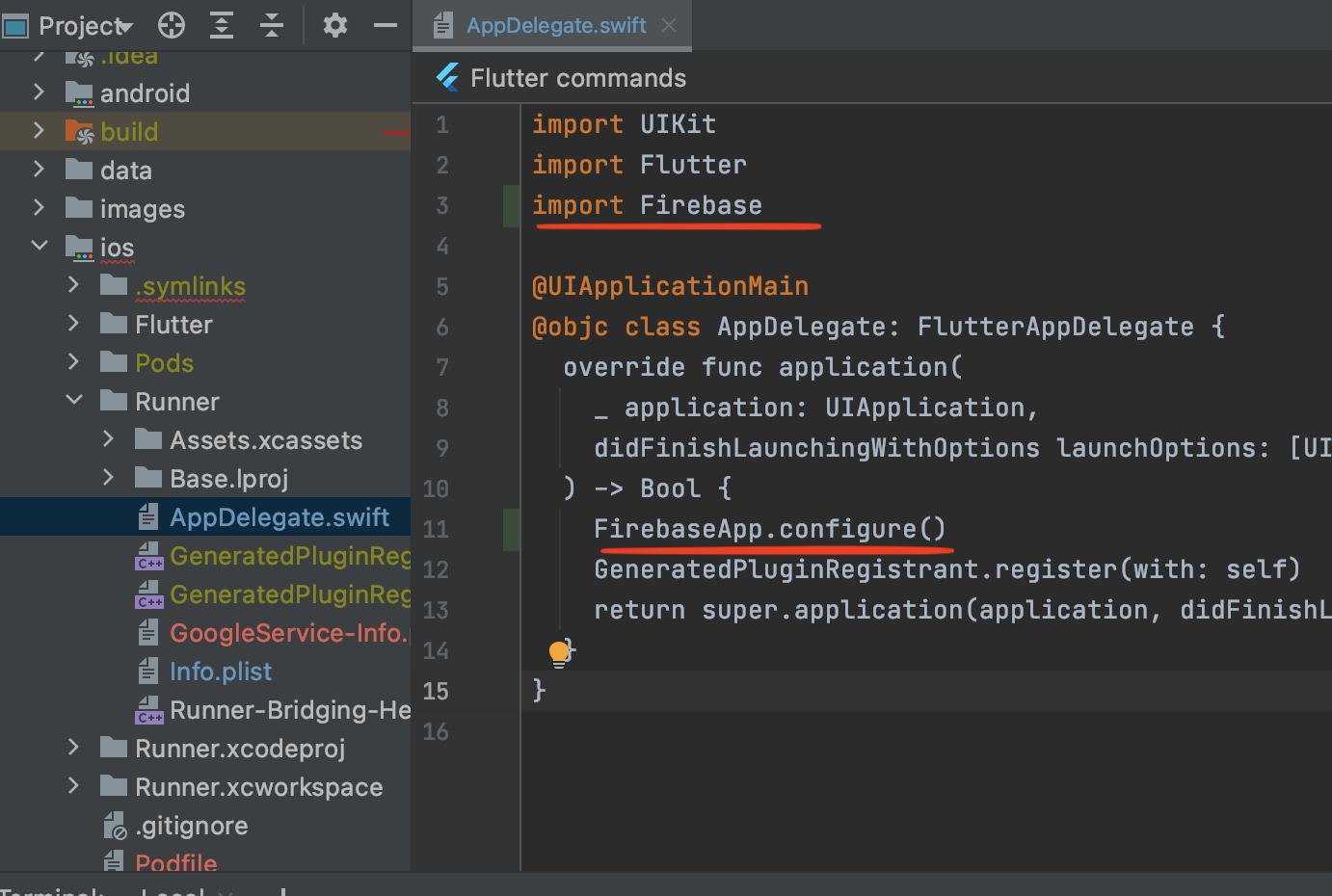Image resolution: width=1332 pixels, height=896 pixels.
Task: Click the Flutter commands label
Action: coord(578,78)
